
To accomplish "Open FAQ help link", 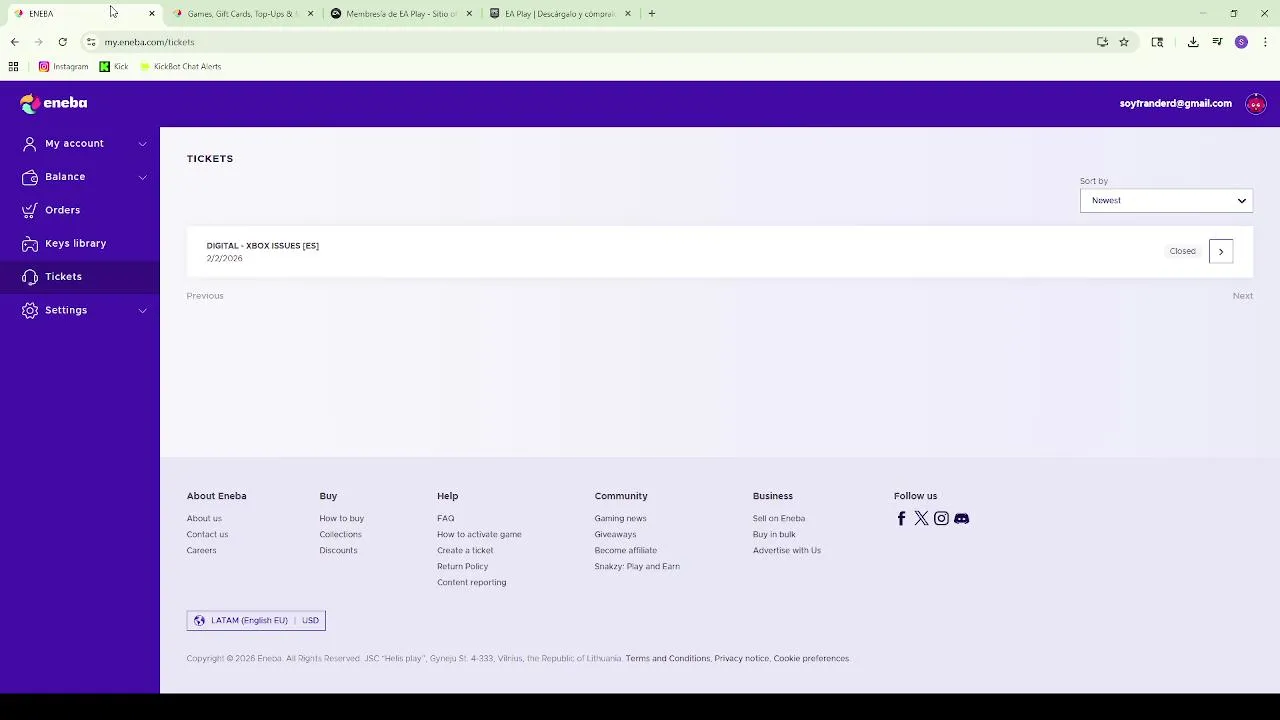I will coord(445,518).
